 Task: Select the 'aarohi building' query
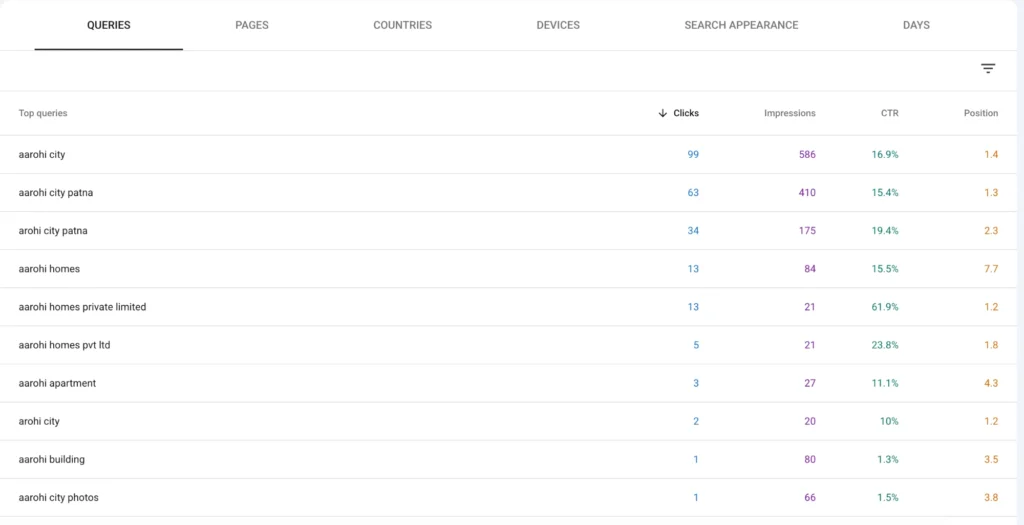coord(52,459)
